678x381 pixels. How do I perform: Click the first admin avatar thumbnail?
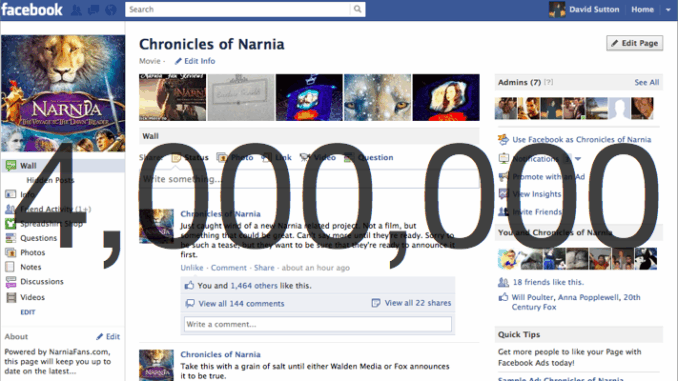click(x=506, y=108)
